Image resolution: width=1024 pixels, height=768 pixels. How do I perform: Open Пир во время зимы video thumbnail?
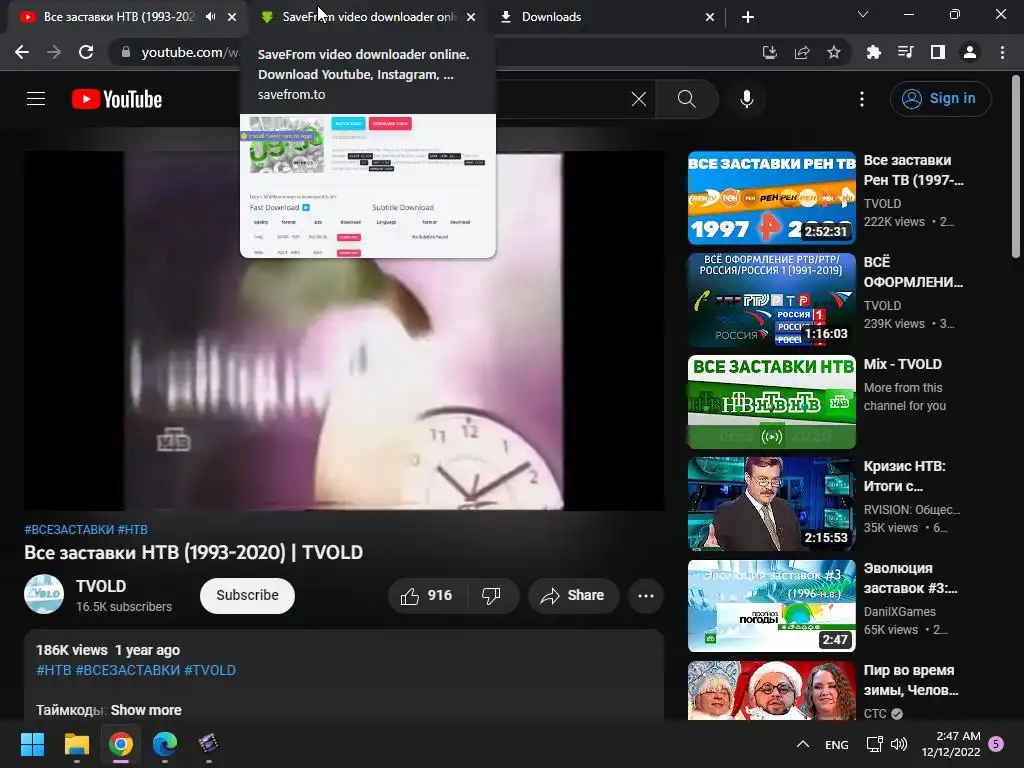click(771, 690)
